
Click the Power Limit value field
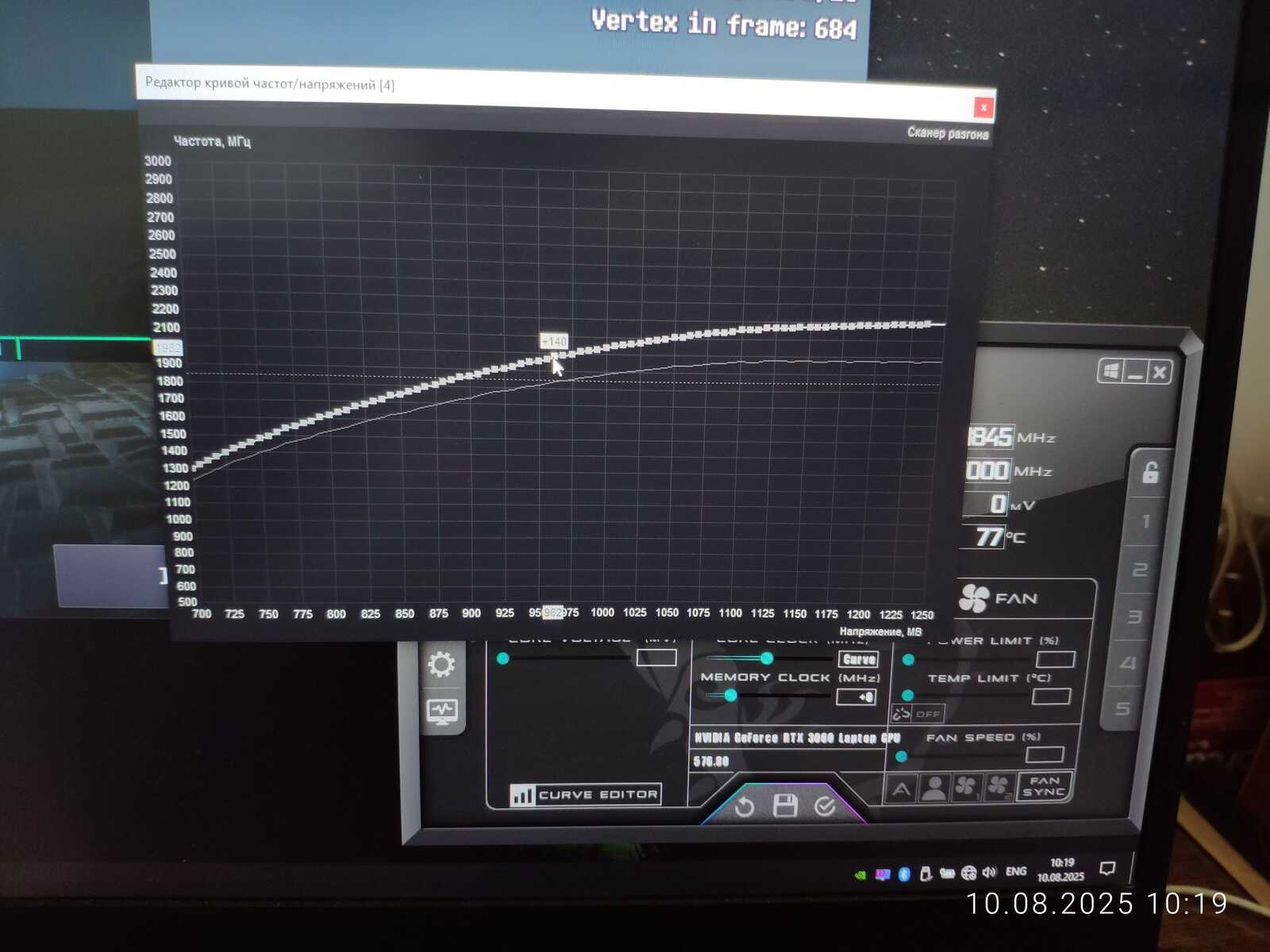click(1056, 659)
